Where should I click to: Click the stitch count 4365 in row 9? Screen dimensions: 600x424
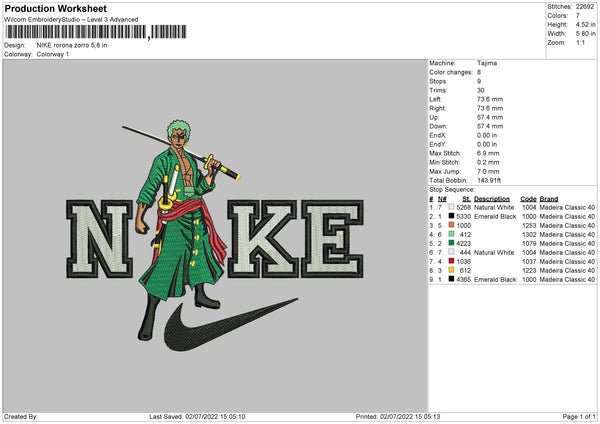463,279
